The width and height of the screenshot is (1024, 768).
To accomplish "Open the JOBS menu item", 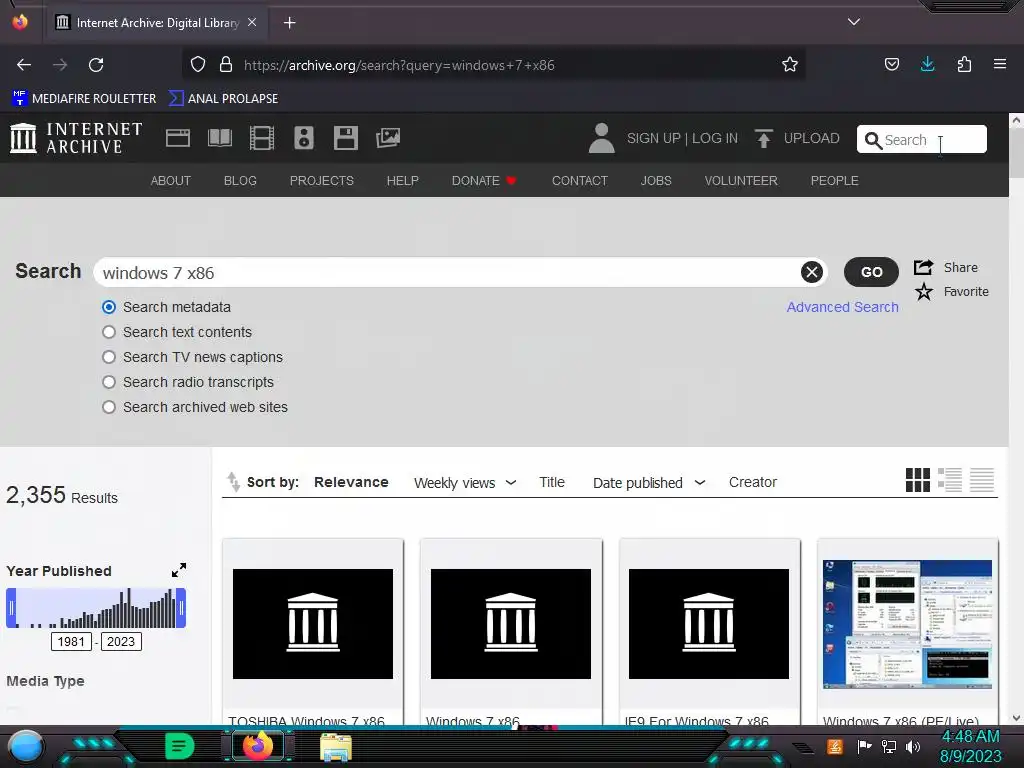I will click(x=656, y=181).
